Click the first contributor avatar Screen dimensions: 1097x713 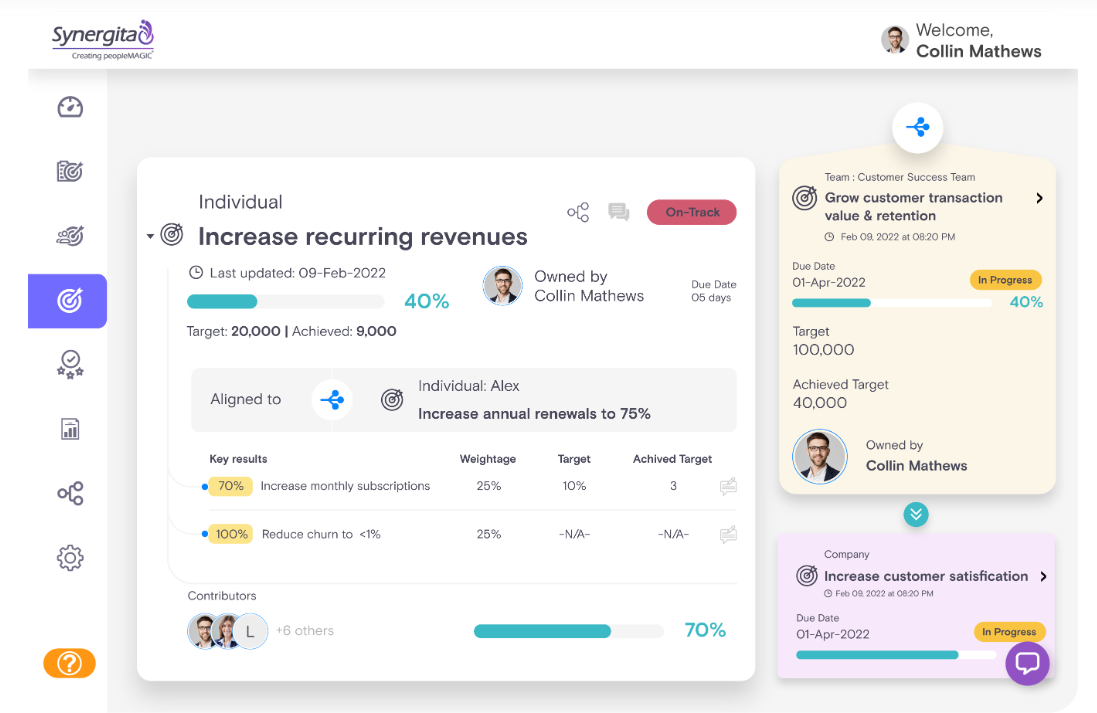click(204, 631)
